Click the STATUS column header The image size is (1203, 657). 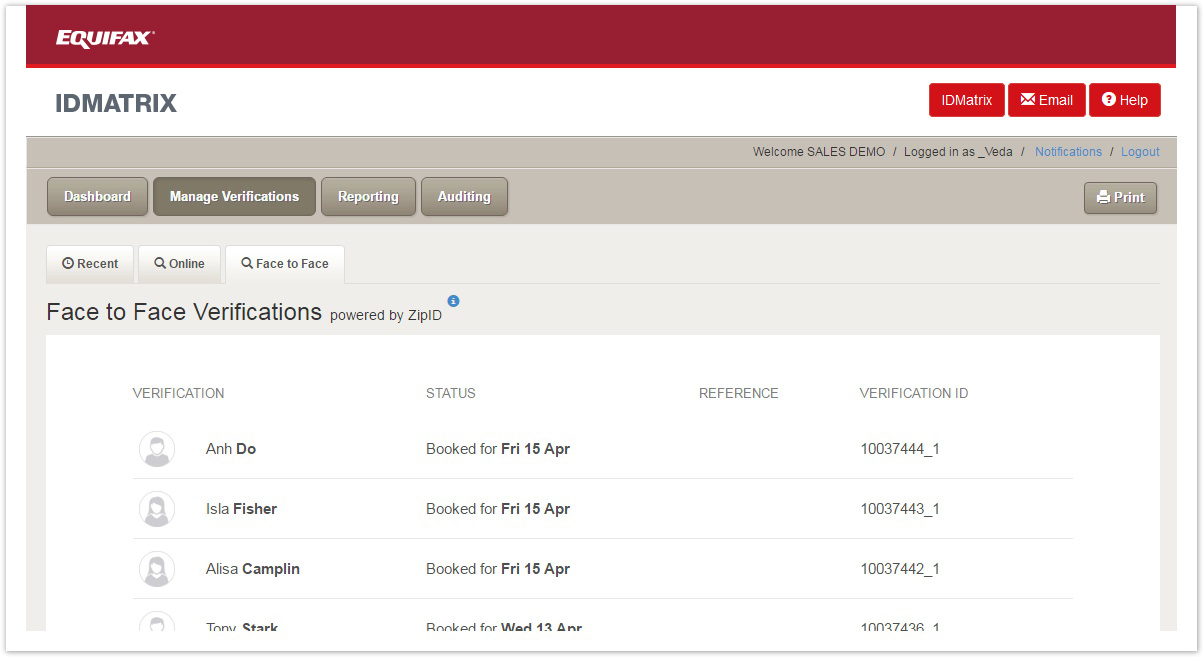(451, 393)
